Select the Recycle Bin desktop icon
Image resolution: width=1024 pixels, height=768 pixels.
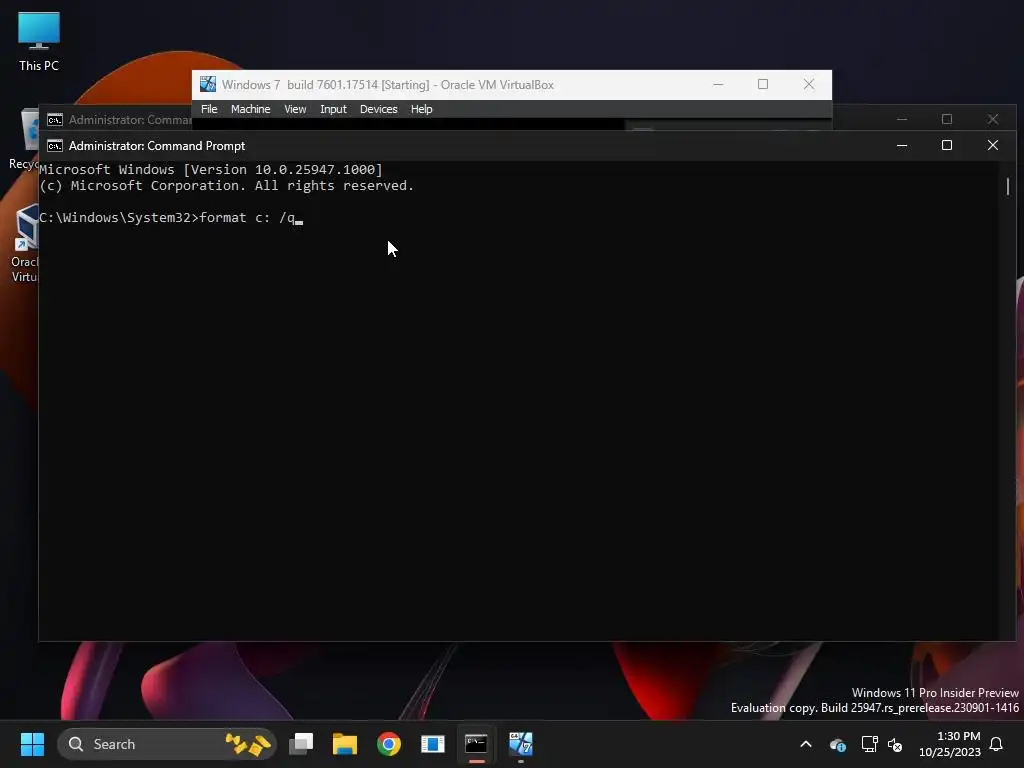[x=26, y=139]
